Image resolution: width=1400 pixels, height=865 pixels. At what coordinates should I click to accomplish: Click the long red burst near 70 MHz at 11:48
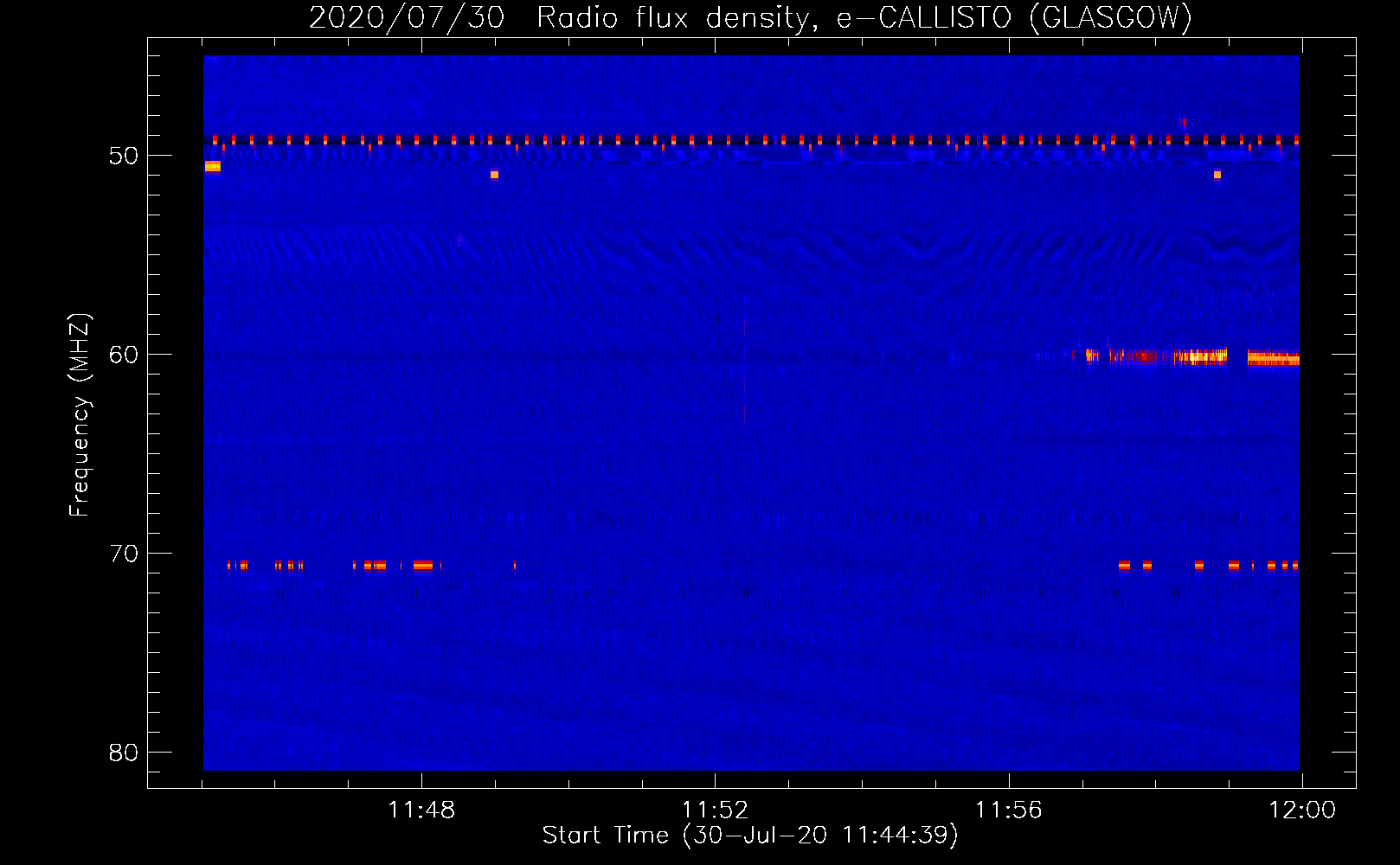(422, 566)
